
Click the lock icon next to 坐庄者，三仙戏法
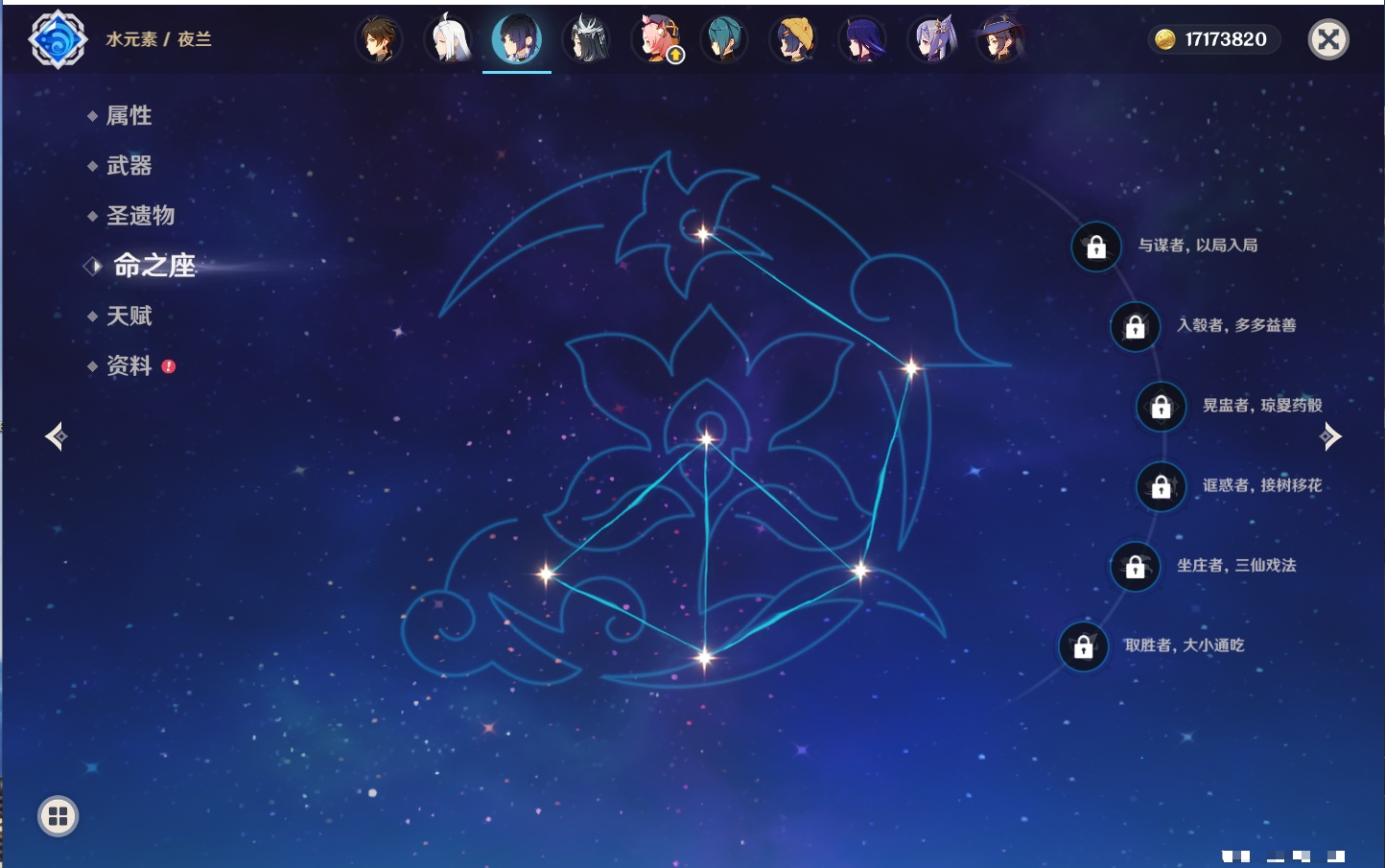tap(1136, 567)
